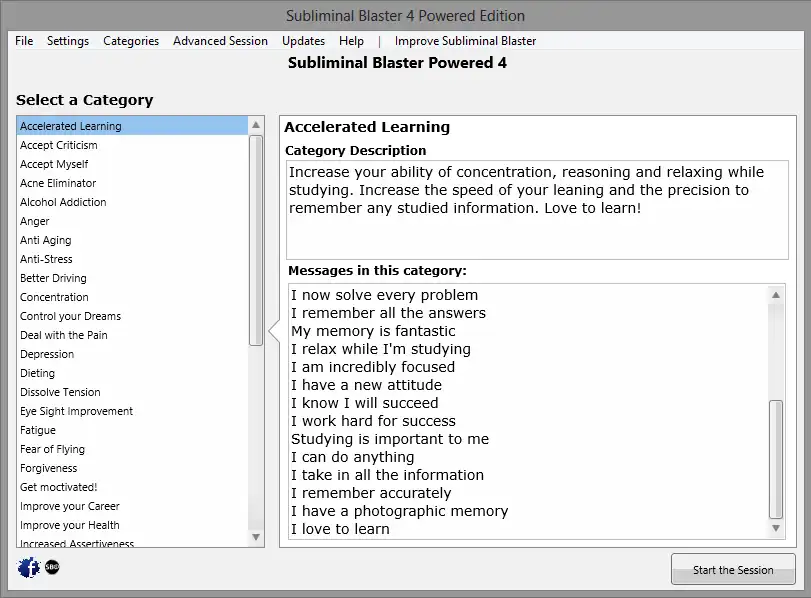Screen dimensions: 811x598
Task: Click category list scroll down arrow
Action: point(256,537)
